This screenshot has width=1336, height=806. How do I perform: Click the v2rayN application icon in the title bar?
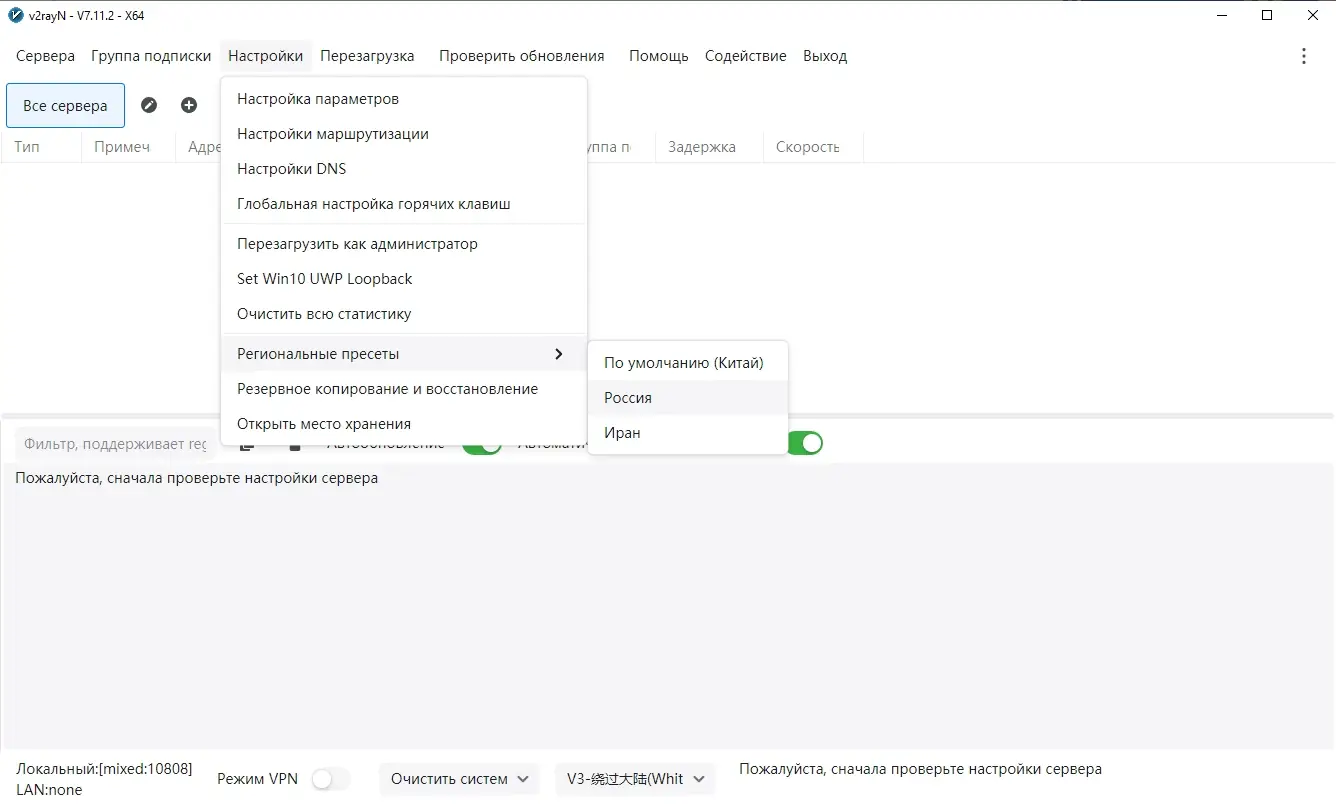14,14
